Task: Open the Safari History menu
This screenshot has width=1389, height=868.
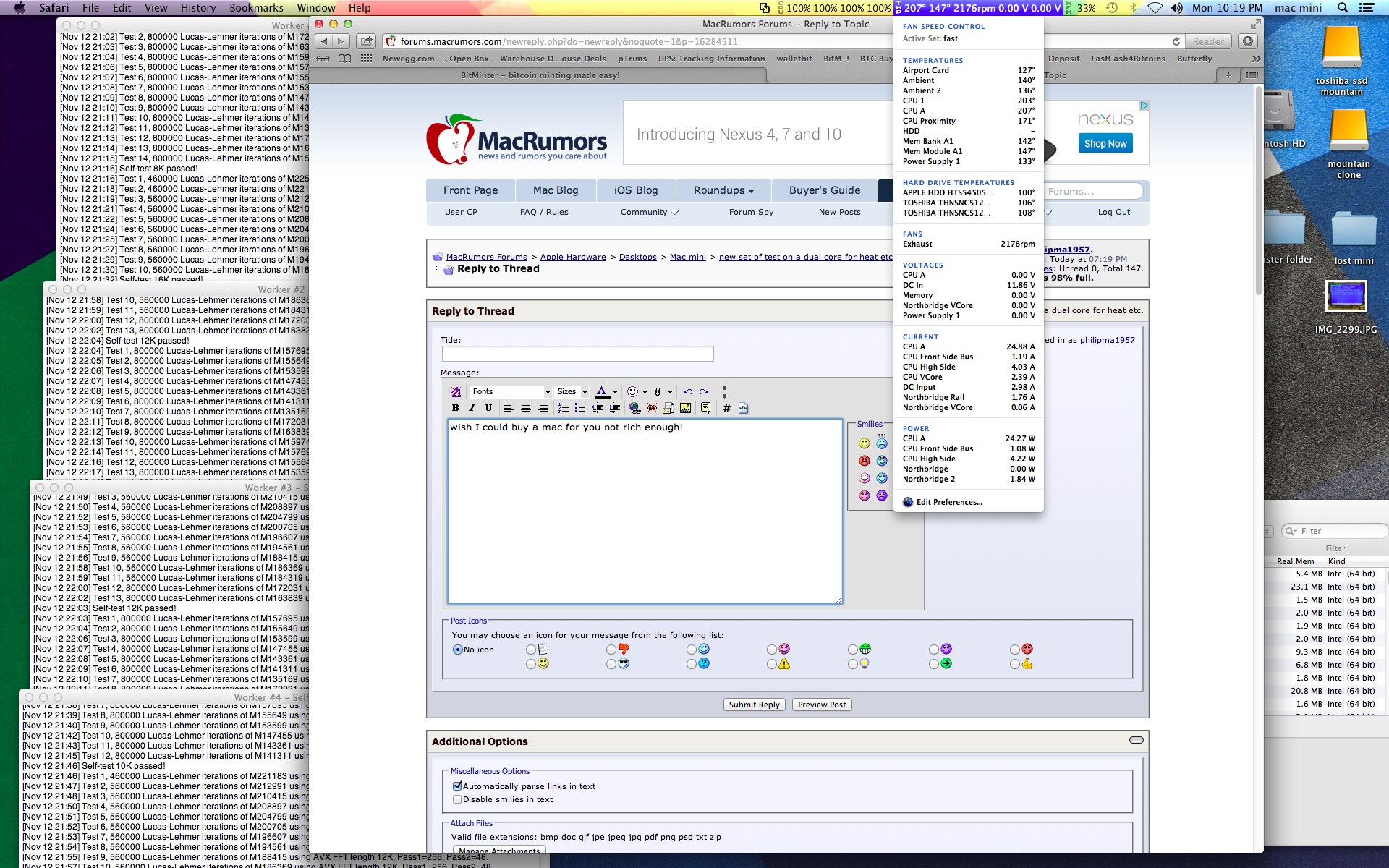Action: point(198,8)
